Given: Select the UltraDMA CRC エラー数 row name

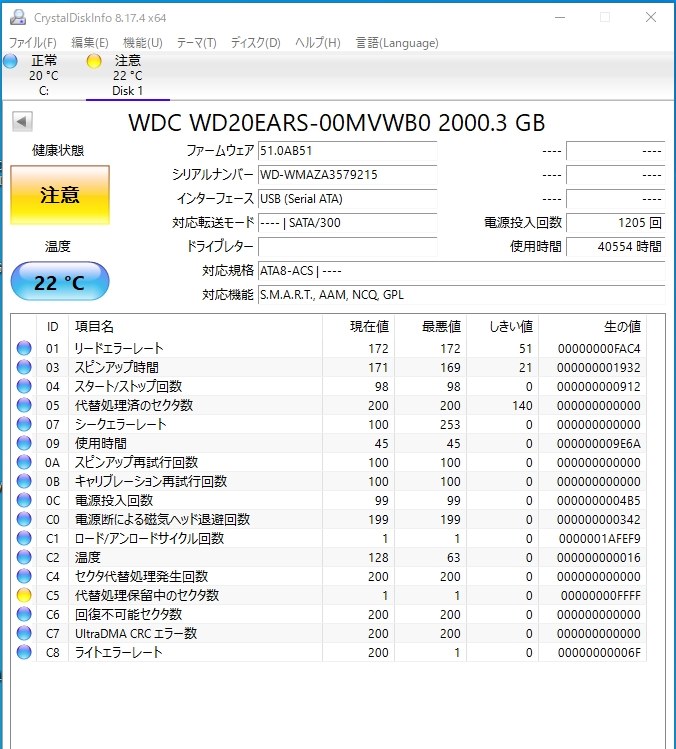Looking at the screenshot, I should point(136,633).
